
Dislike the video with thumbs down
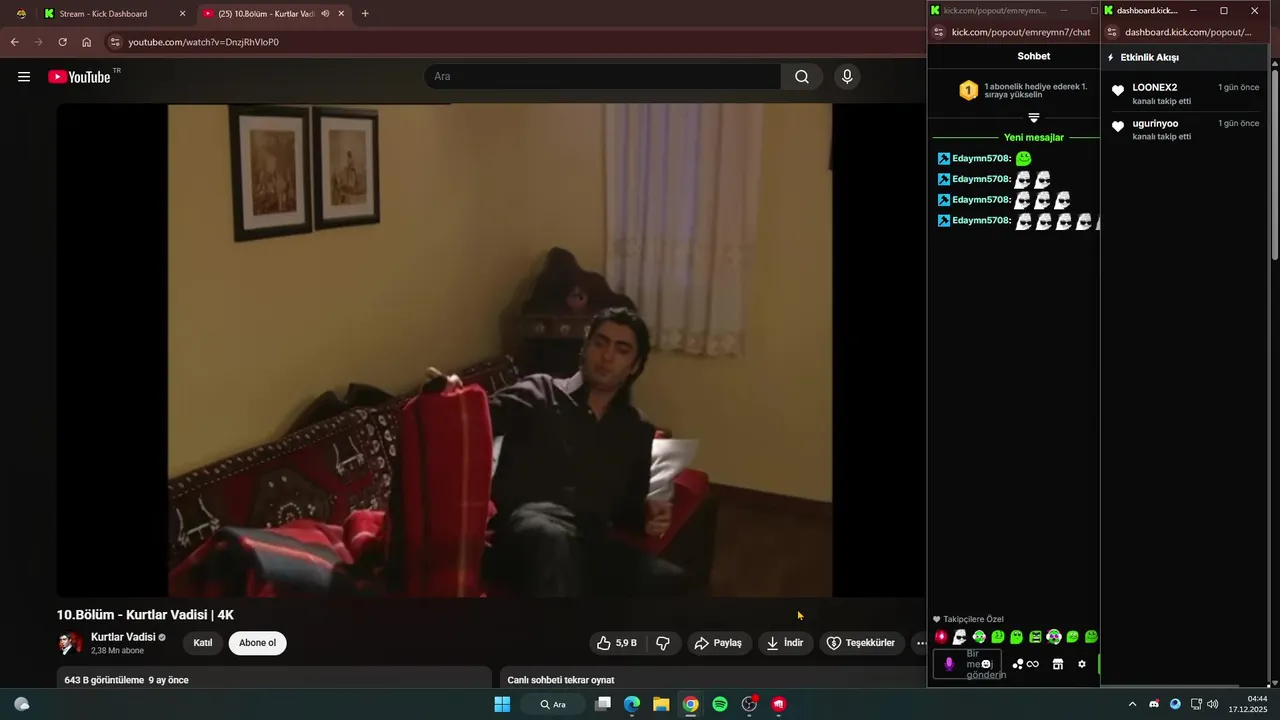pyautogui.click(x=663, y=643)
